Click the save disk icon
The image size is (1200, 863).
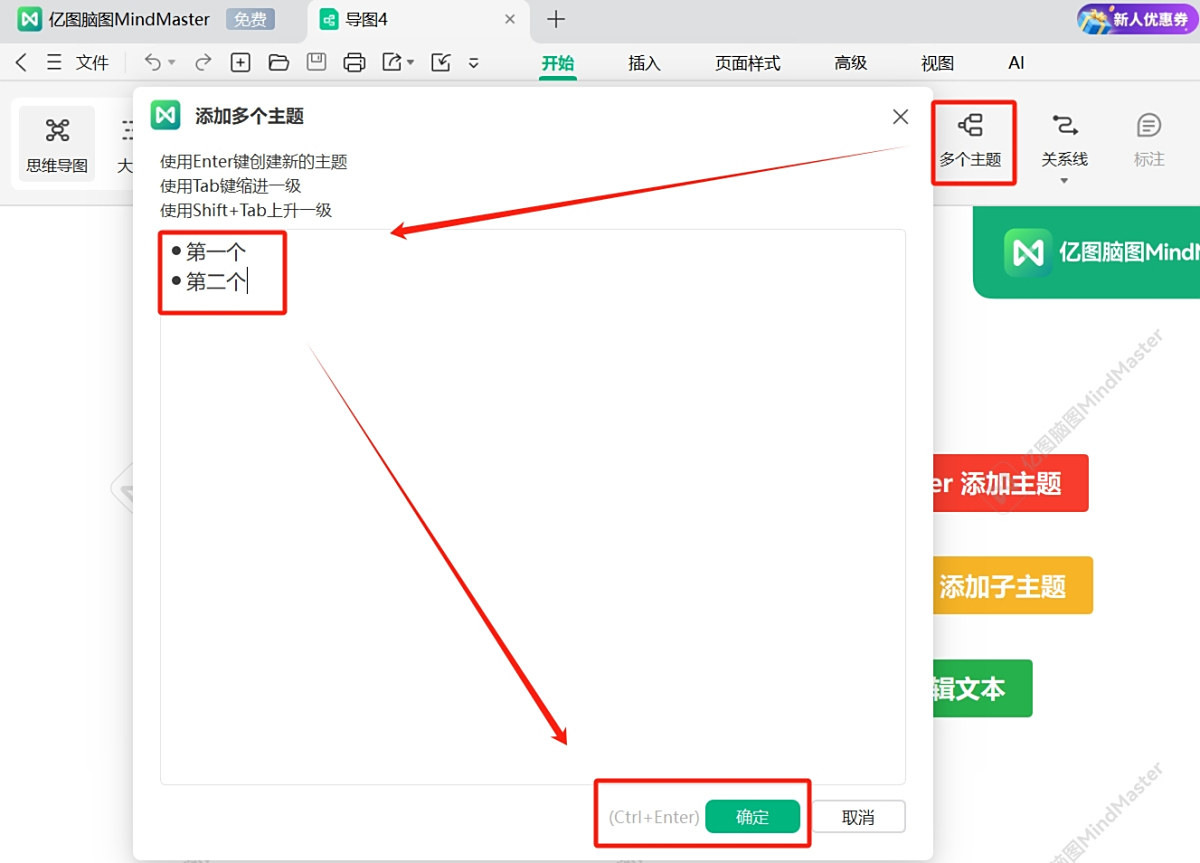point(316,63)
